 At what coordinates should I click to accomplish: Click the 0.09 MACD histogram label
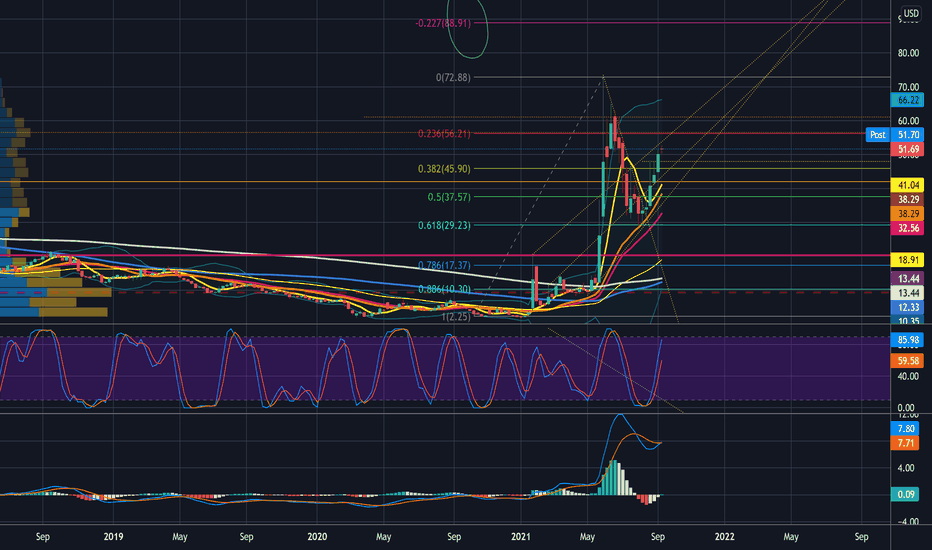click(906, 494)
